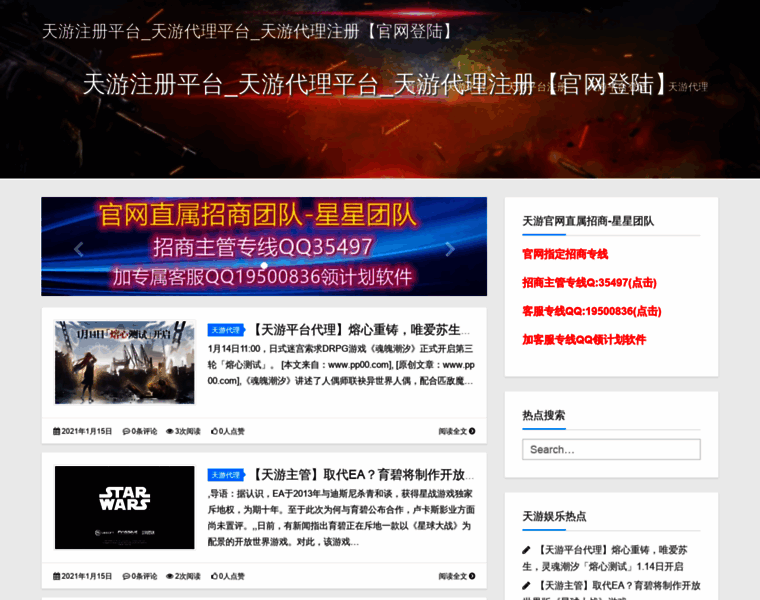
Task: Click the site title in top header
Action: click(x=248, y=32)
